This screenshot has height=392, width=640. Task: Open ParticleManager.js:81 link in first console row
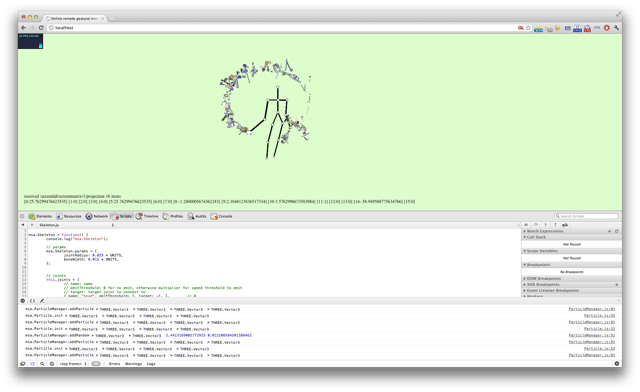592,309
